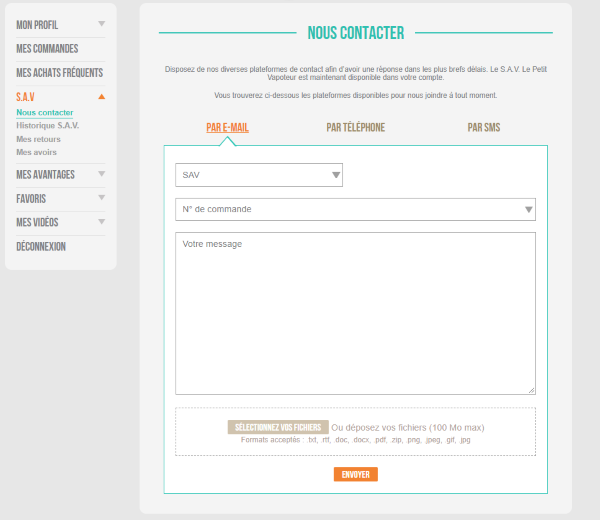
Task: Go to Mes avoirs
Action: pos(36,152)
